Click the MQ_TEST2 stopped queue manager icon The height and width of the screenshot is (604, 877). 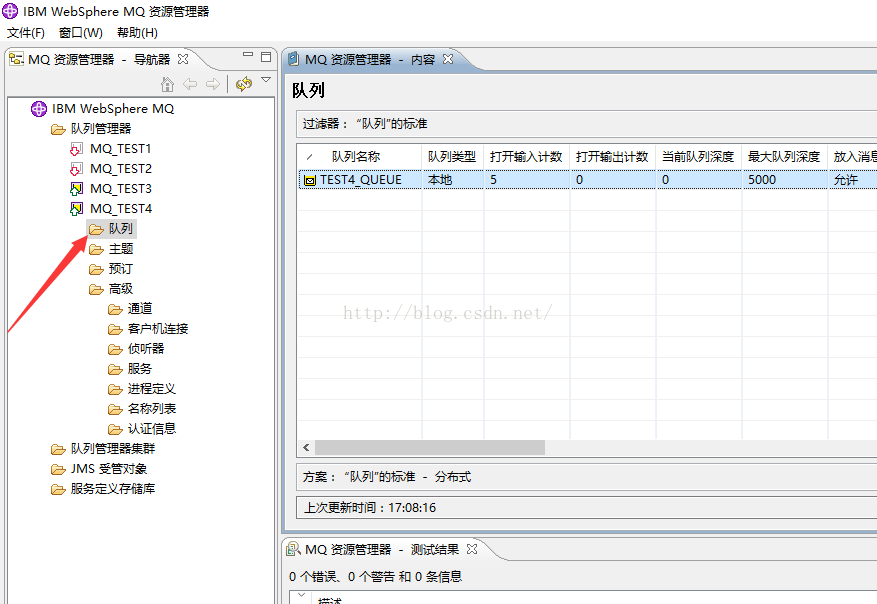point(77,169)
